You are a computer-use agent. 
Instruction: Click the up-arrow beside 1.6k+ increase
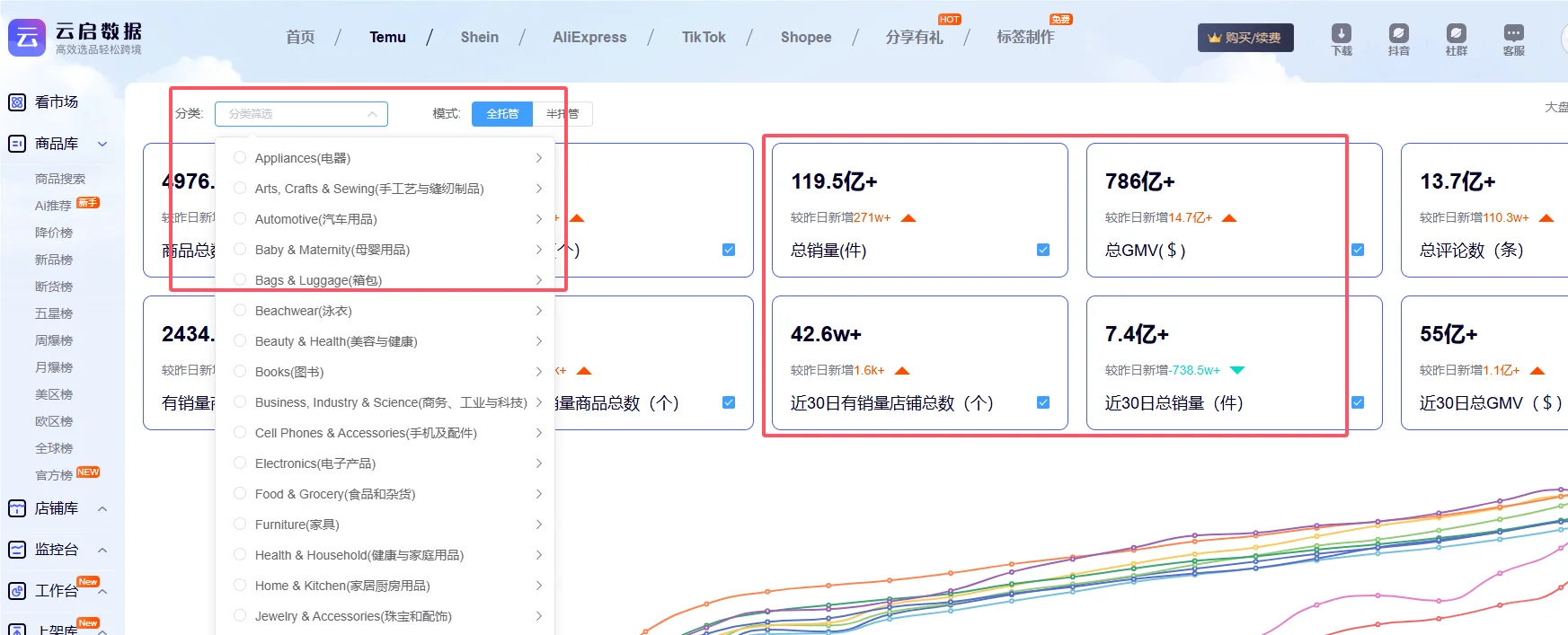click(x=903, y=371)
